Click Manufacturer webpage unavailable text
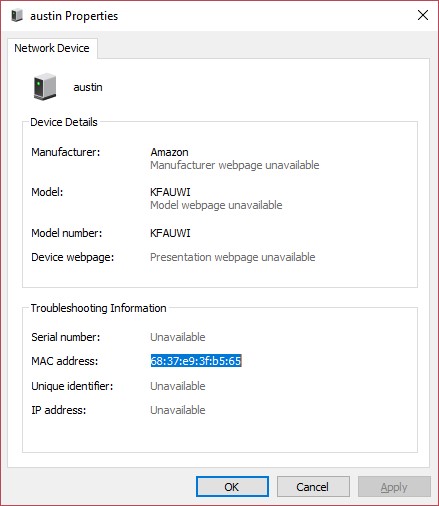Screen dimensions: 439x506 point(235,165)
